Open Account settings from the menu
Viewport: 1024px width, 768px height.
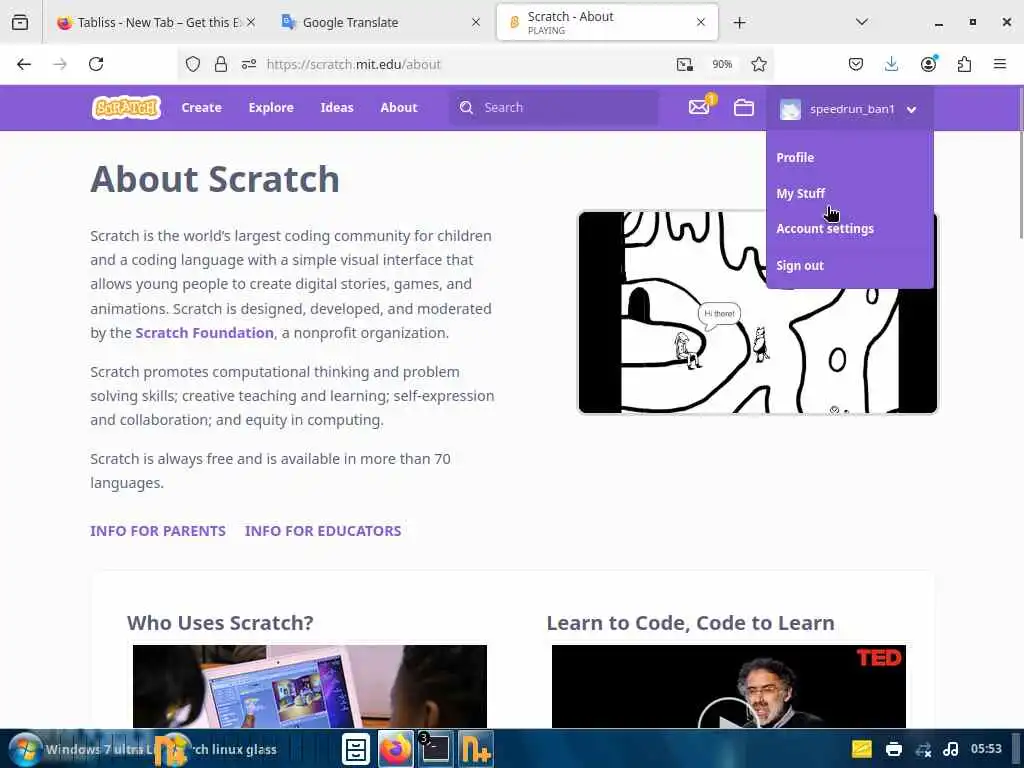[825, 229]
